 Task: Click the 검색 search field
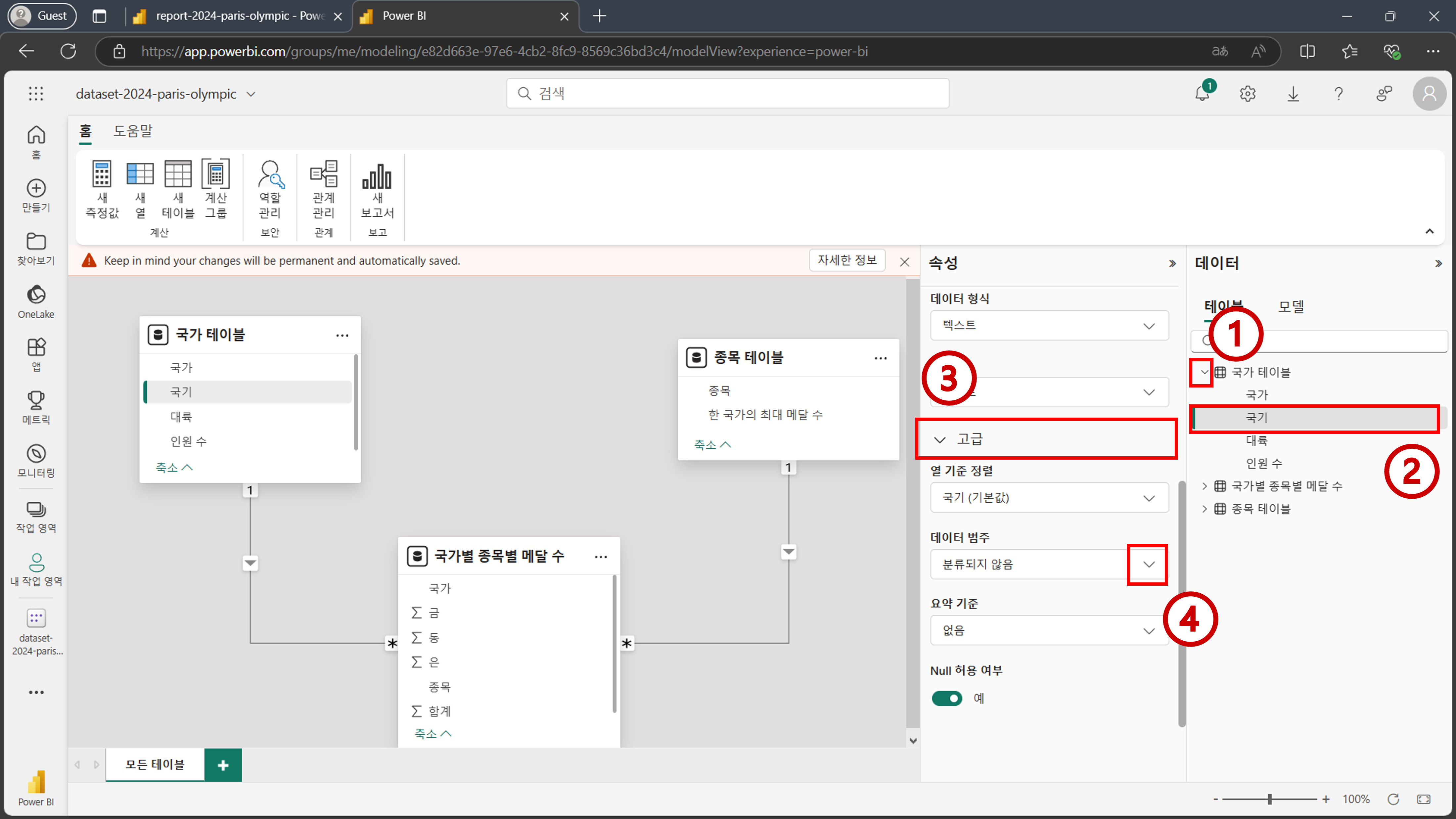727,93
